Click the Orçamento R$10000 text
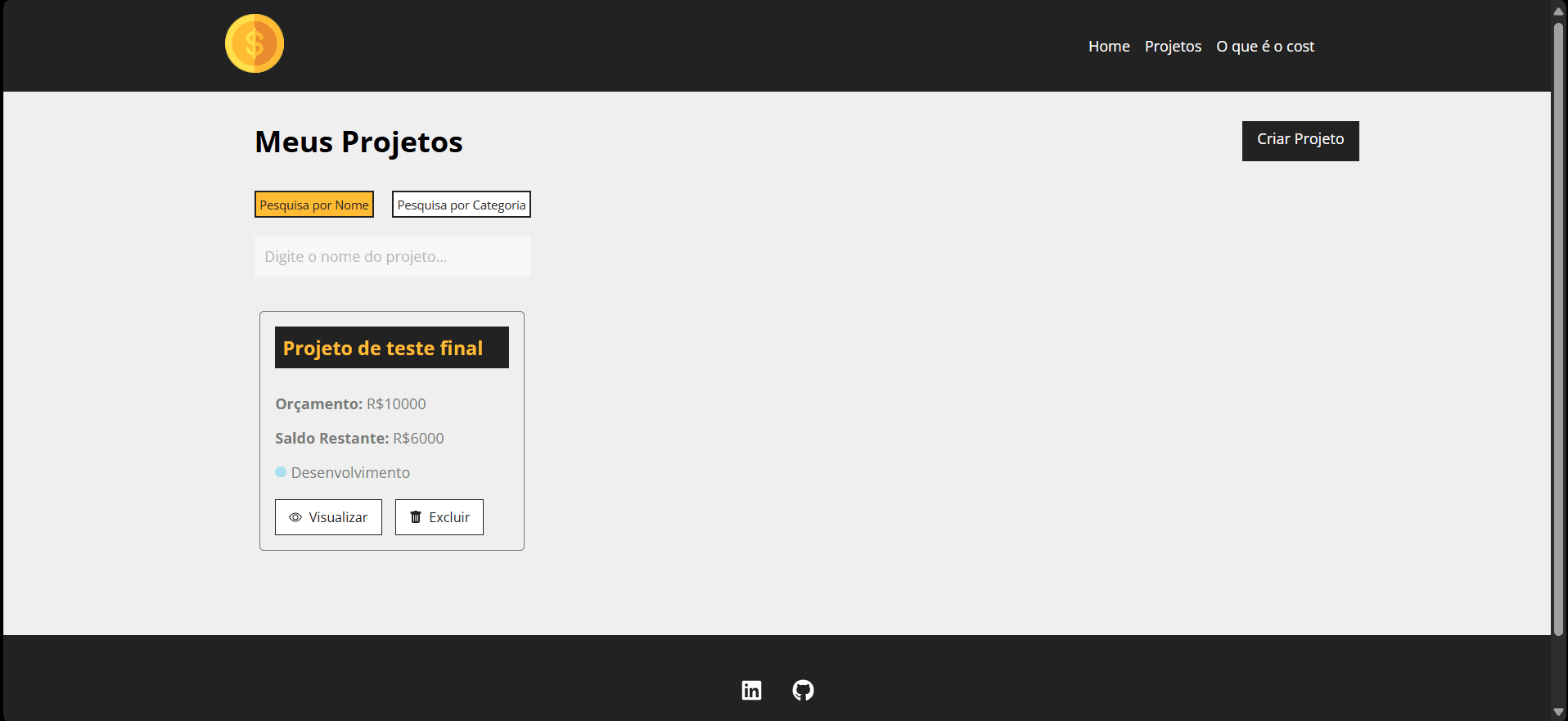Viewport: 1568px width, 721px height. [x=350, y=404]
